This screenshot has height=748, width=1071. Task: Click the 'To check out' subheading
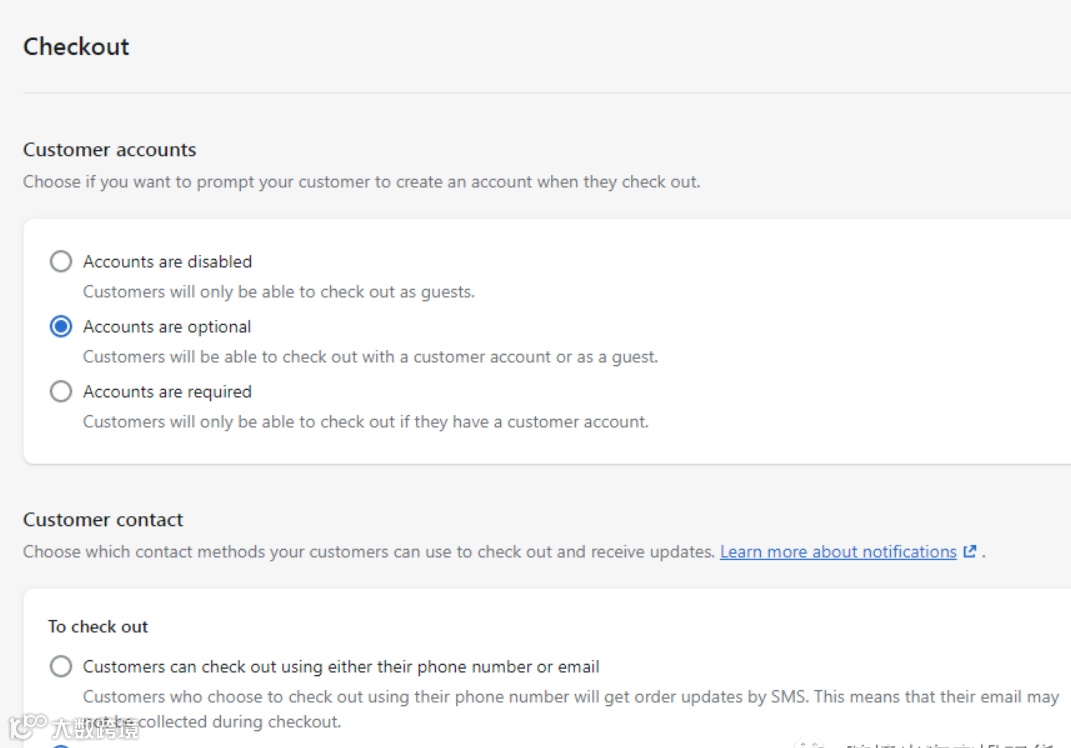tap(98, 627)
